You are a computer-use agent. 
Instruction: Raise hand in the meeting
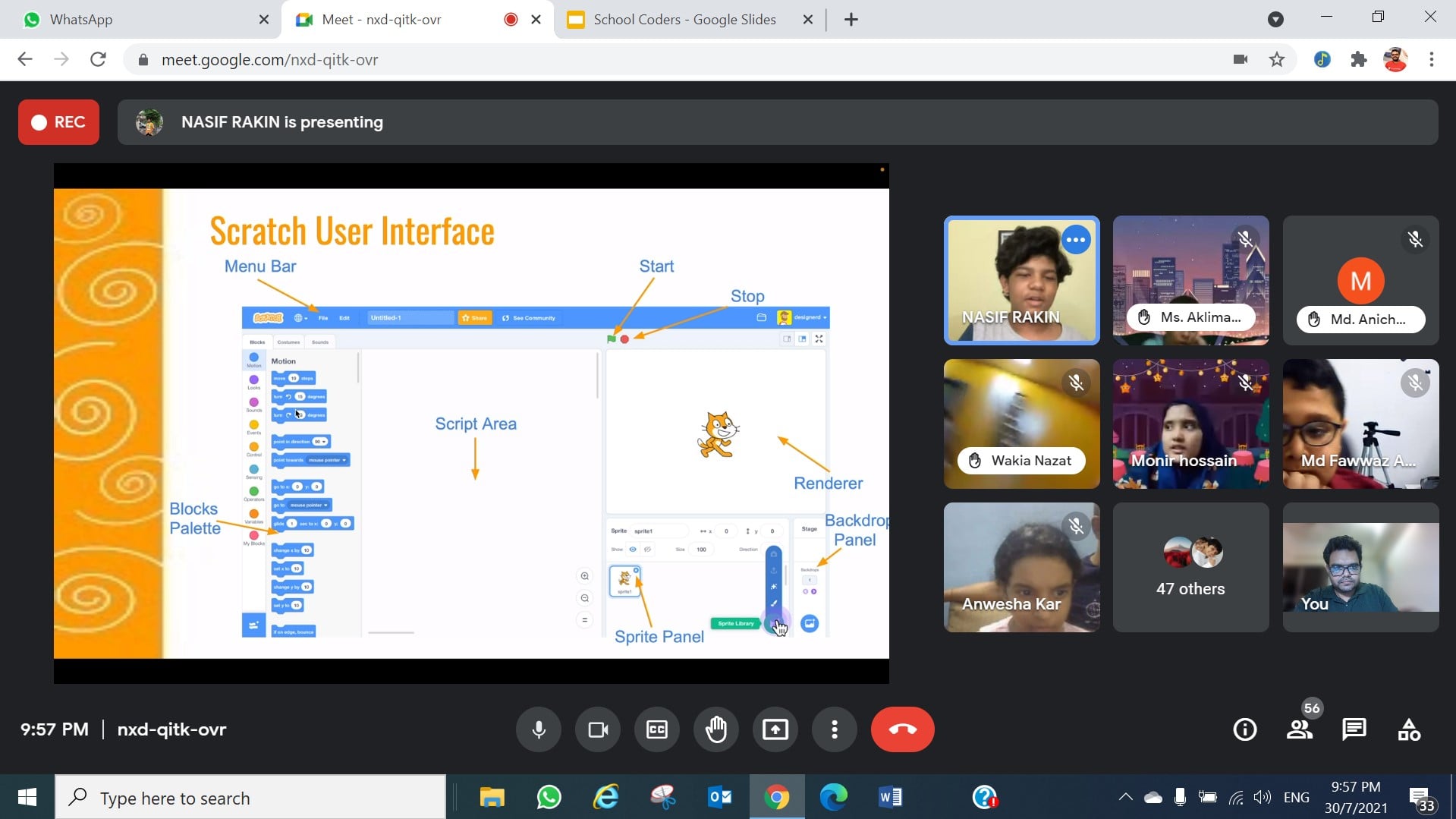pos(716,729)
